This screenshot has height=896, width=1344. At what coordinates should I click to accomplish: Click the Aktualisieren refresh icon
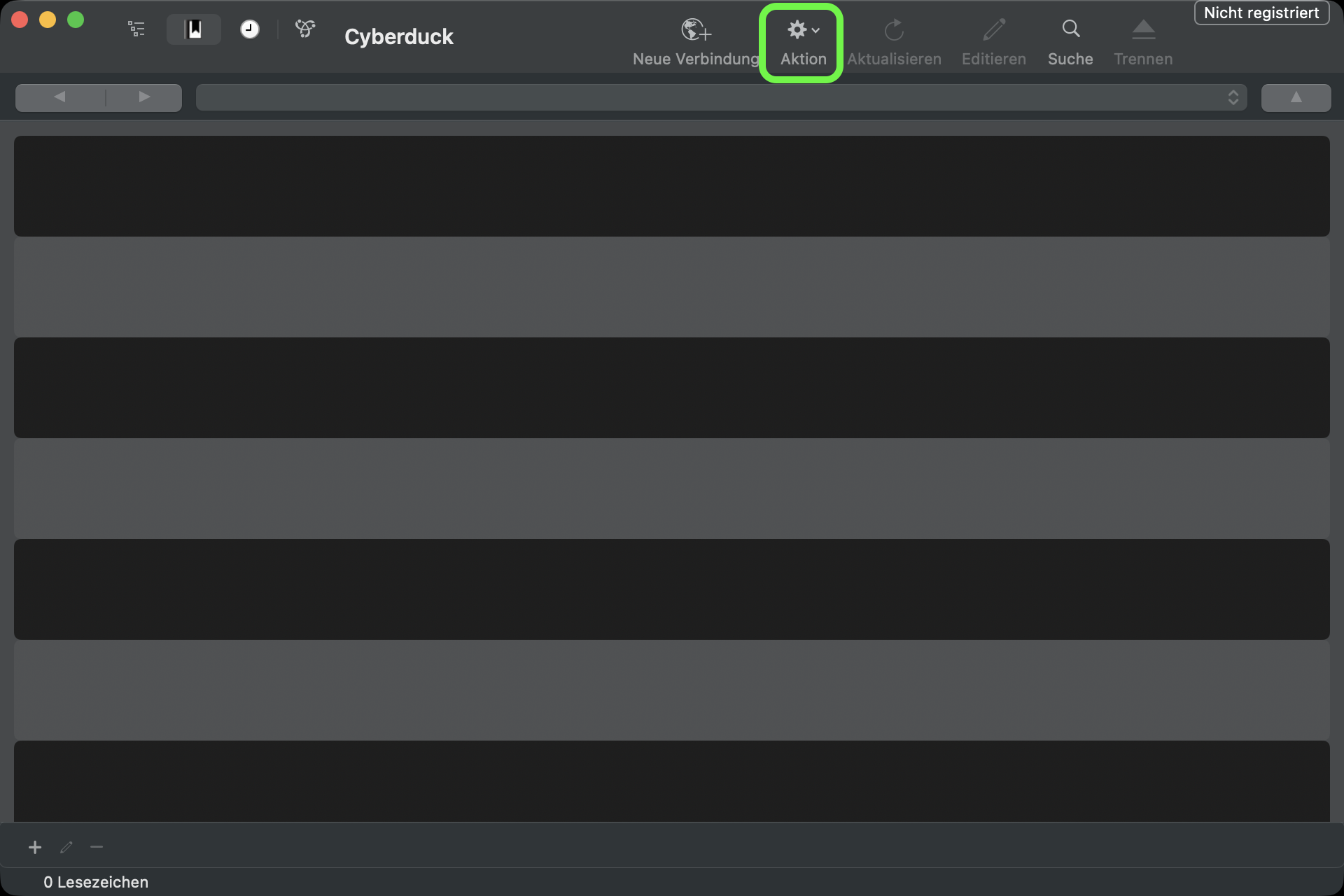click(894, 30)
